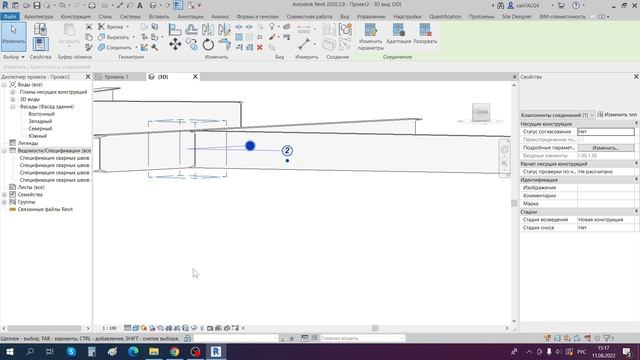Expand the Plans tree node

[13, 92]
